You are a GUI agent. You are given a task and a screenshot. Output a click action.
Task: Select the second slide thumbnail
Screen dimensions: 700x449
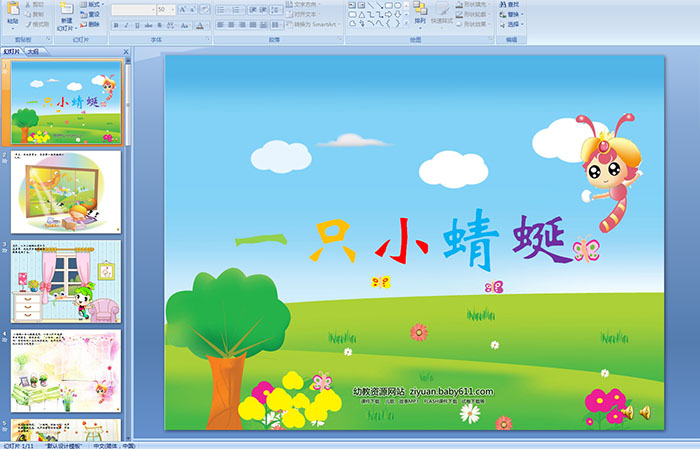67,191
